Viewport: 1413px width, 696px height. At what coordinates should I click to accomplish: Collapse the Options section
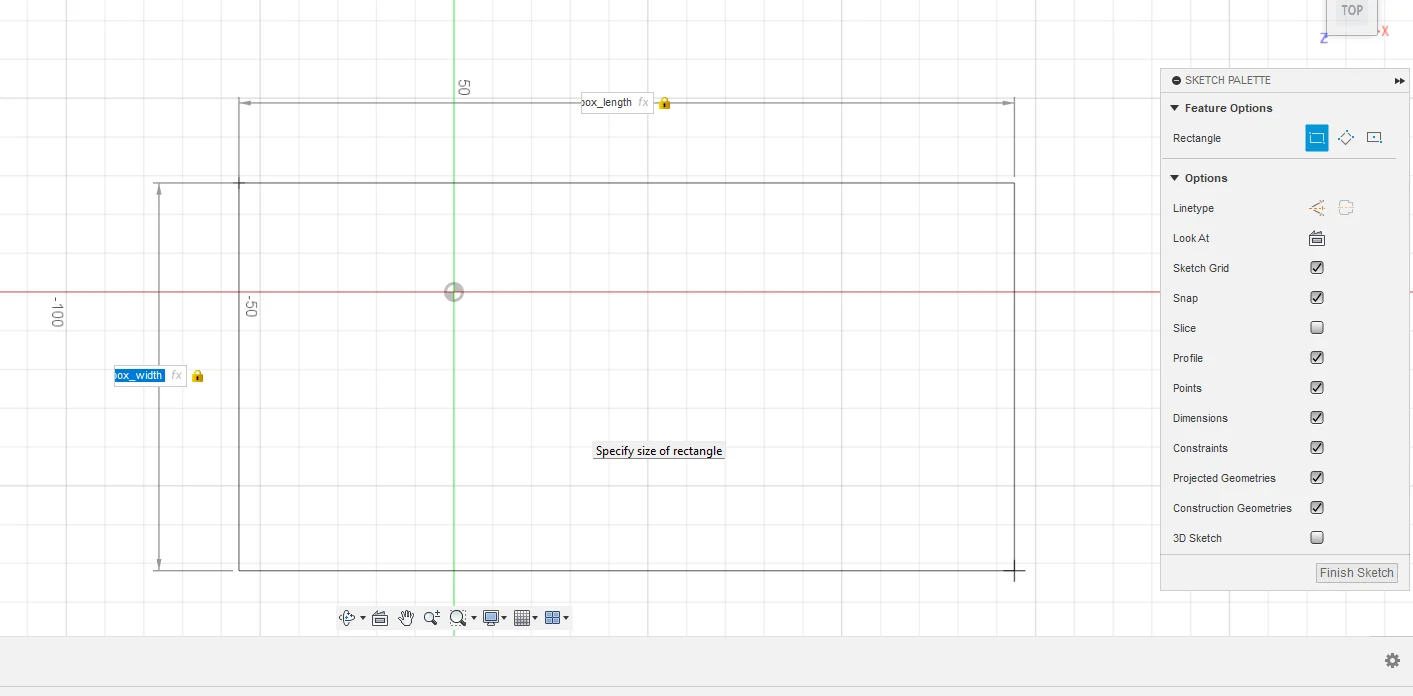(1175, 178)
